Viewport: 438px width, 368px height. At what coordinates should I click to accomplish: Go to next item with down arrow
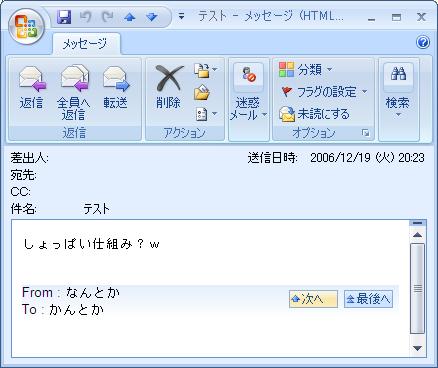pos(152,17)
